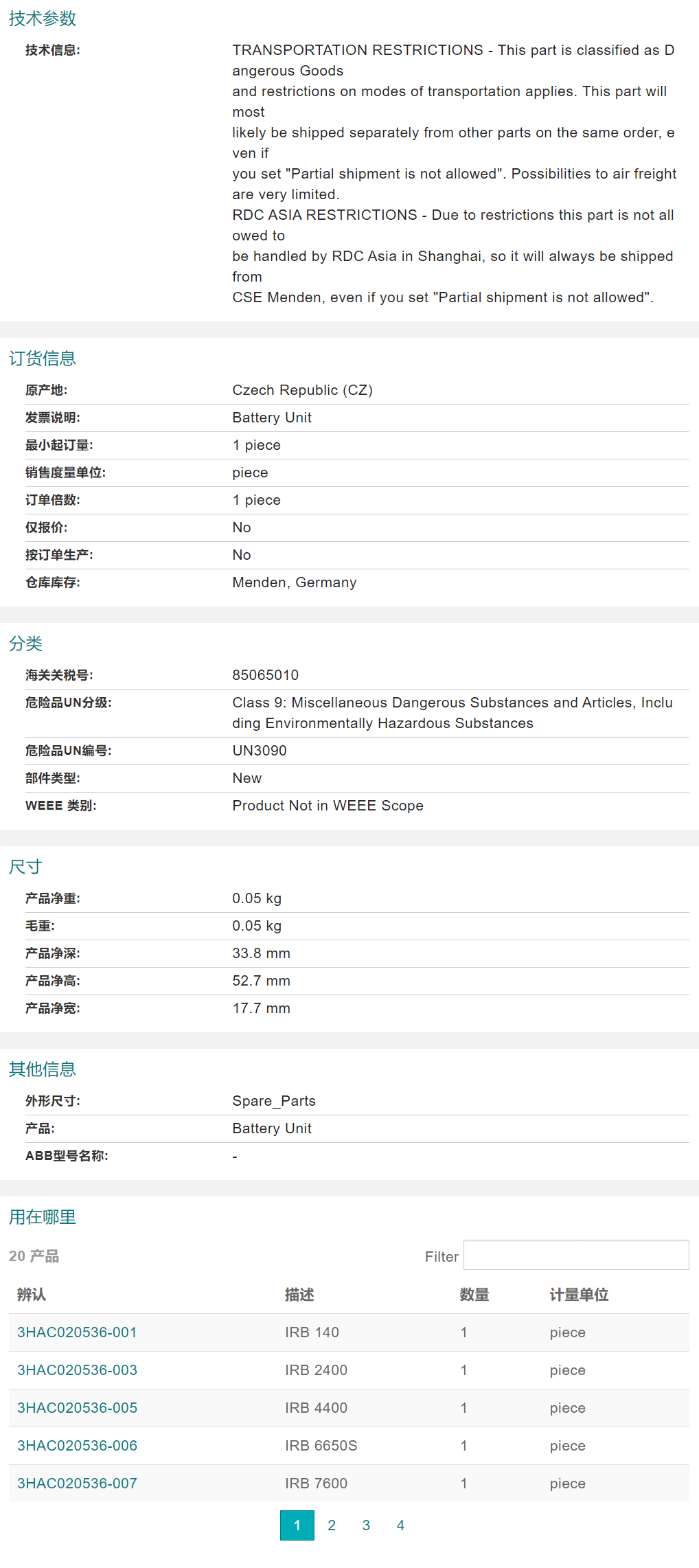This screenshot has height=1568, width=699.
Task: Jump to page 4 of products
Action: (x=400, y=1525)
